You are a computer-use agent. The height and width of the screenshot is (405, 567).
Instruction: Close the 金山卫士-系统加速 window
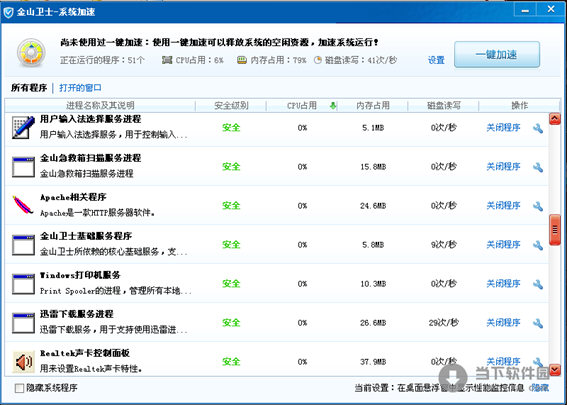[x=551, y=9]
